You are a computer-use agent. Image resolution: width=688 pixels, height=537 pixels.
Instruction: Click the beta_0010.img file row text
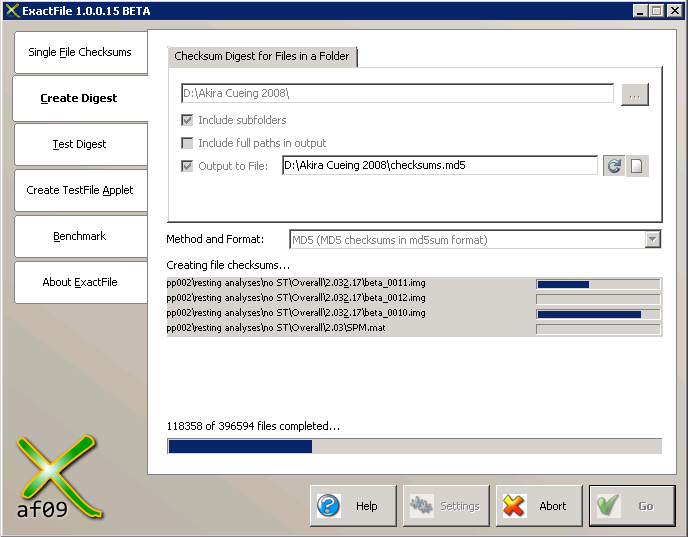296,313
